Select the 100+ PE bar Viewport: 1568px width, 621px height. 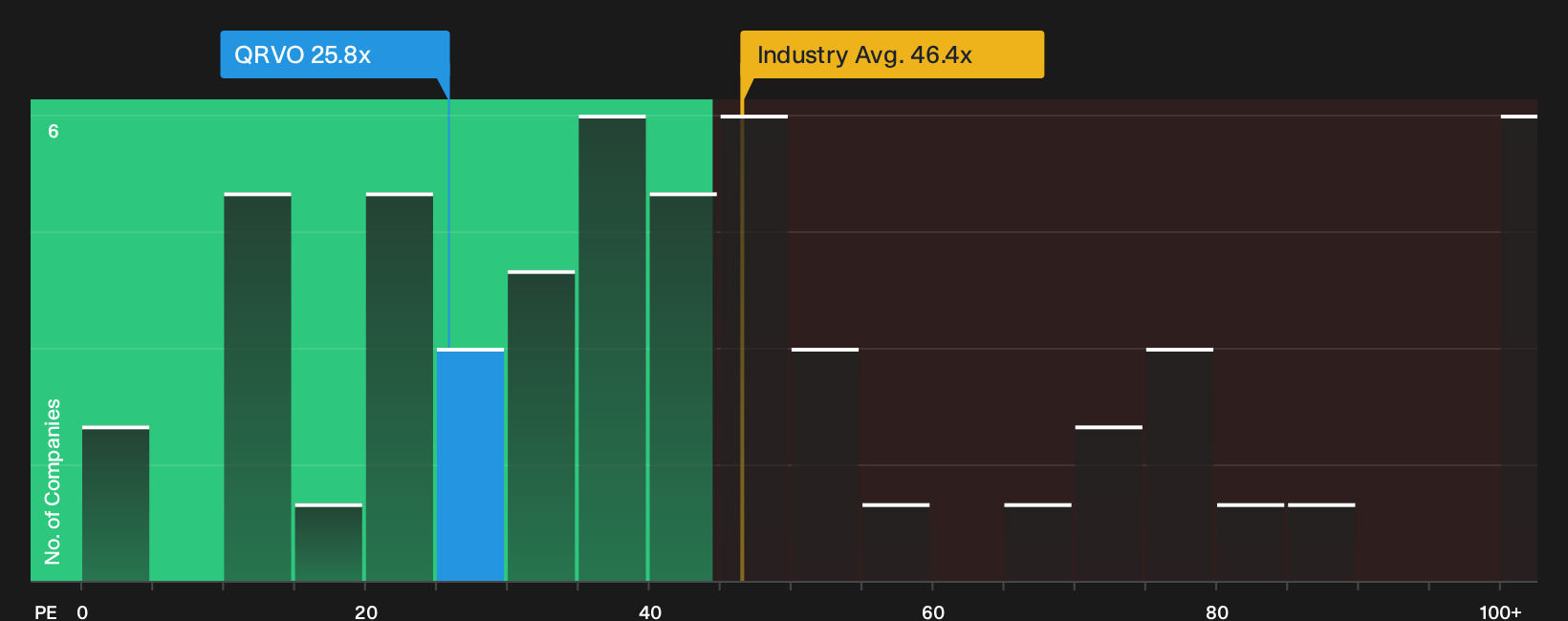[1519, 348]
